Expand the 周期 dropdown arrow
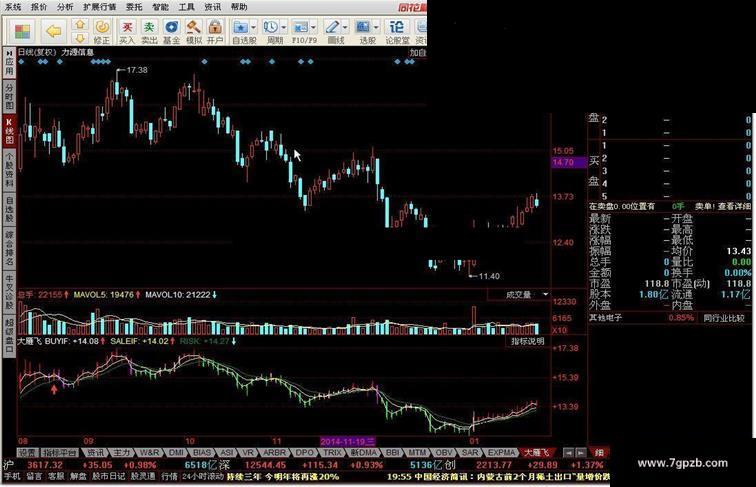The image size is (756, 487). pyautogui.click(x=284, y=27)
